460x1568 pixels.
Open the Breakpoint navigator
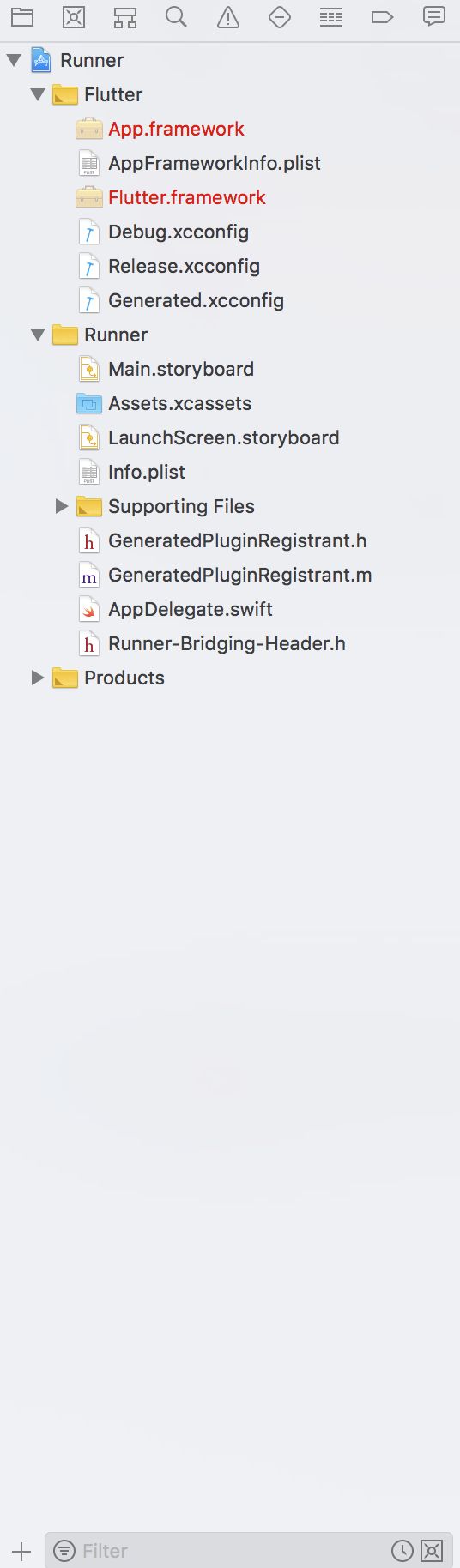pyautogui.click(x=383, y=17)
